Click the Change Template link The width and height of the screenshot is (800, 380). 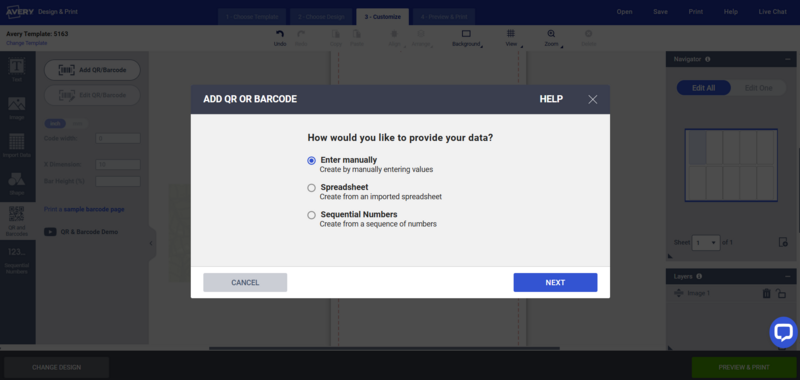point(27,43)
